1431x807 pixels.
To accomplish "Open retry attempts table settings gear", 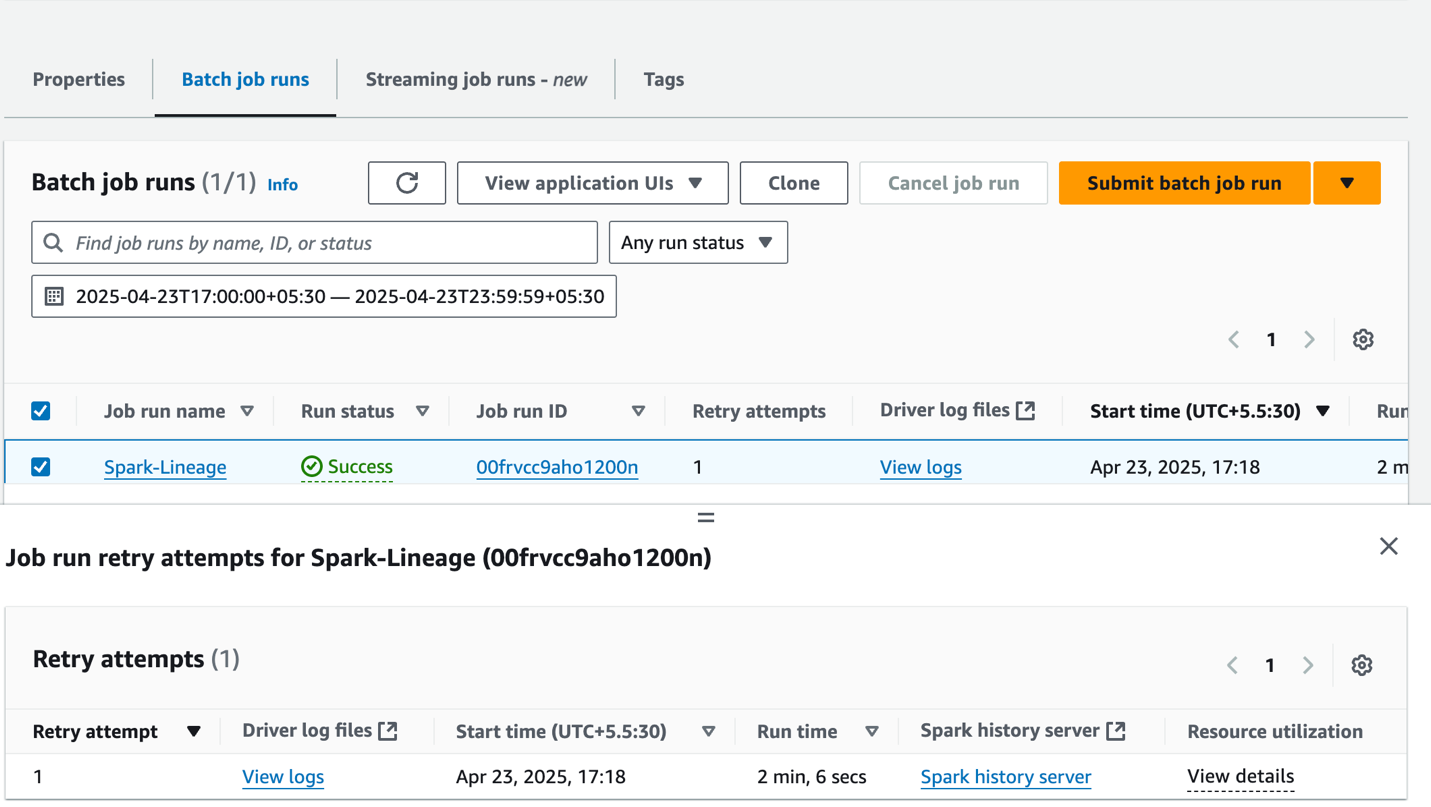I will click(x=1361, y=666).
